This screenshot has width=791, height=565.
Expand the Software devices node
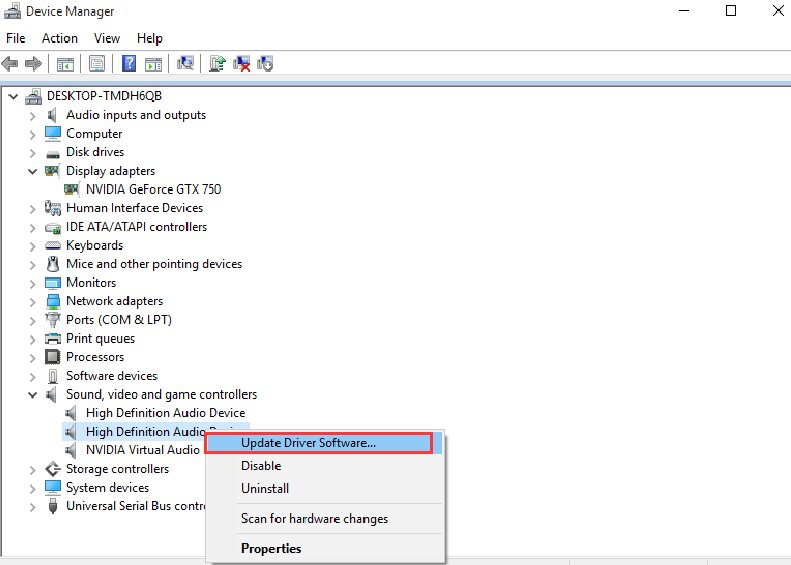(x=33, y=377)
